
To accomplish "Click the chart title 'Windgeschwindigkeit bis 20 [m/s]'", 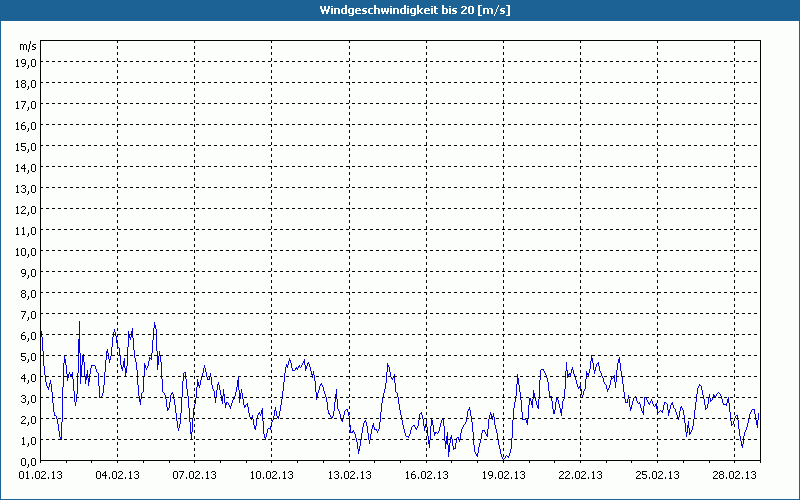I will pyautogui.click(x=415, y=10).
